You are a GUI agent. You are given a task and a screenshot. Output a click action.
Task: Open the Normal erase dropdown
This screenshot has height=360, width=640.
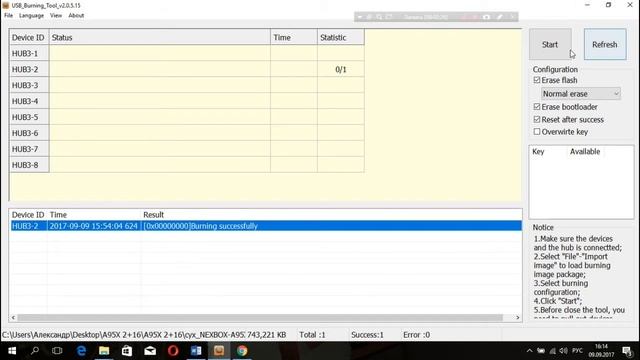580,94
